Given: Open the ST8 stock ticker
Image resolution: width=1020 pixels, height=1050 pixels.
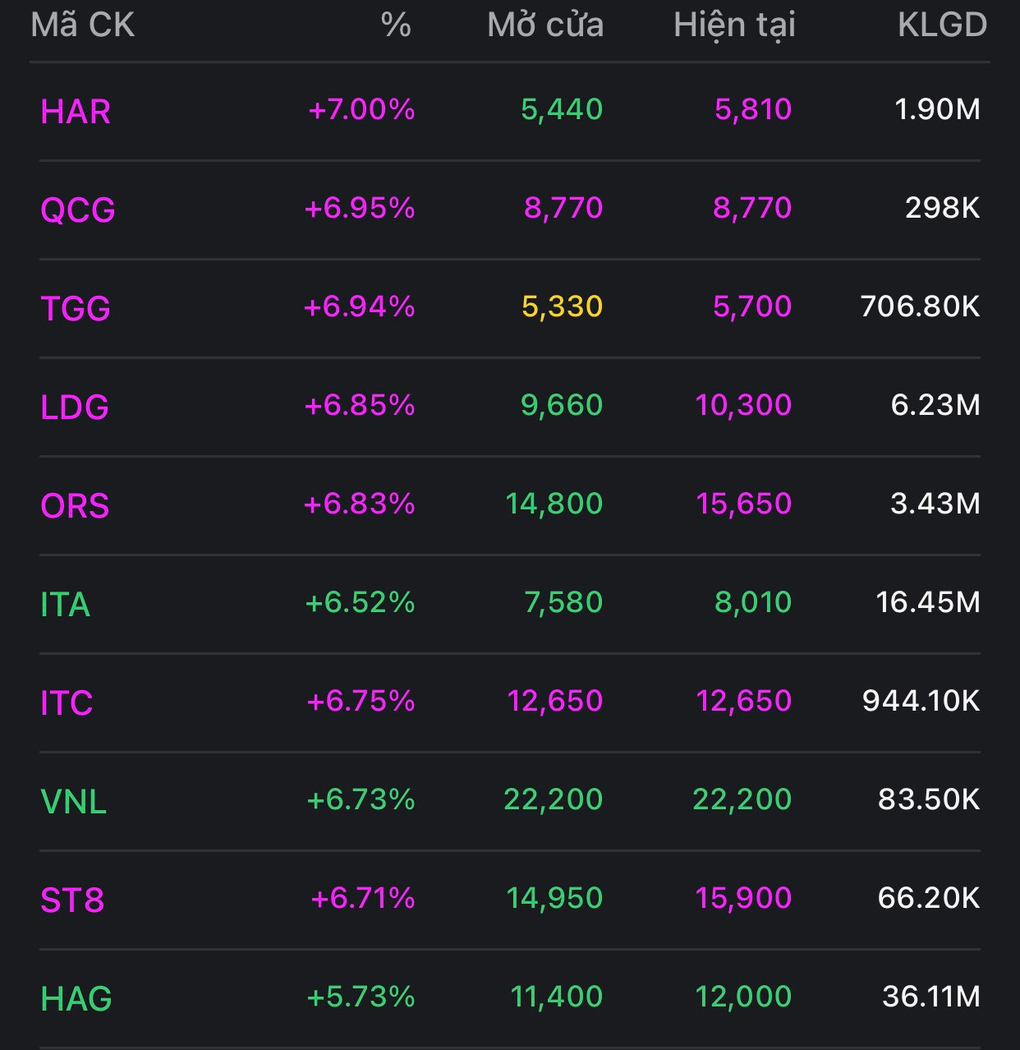Looking at the screenshot, I should (72, 900).
